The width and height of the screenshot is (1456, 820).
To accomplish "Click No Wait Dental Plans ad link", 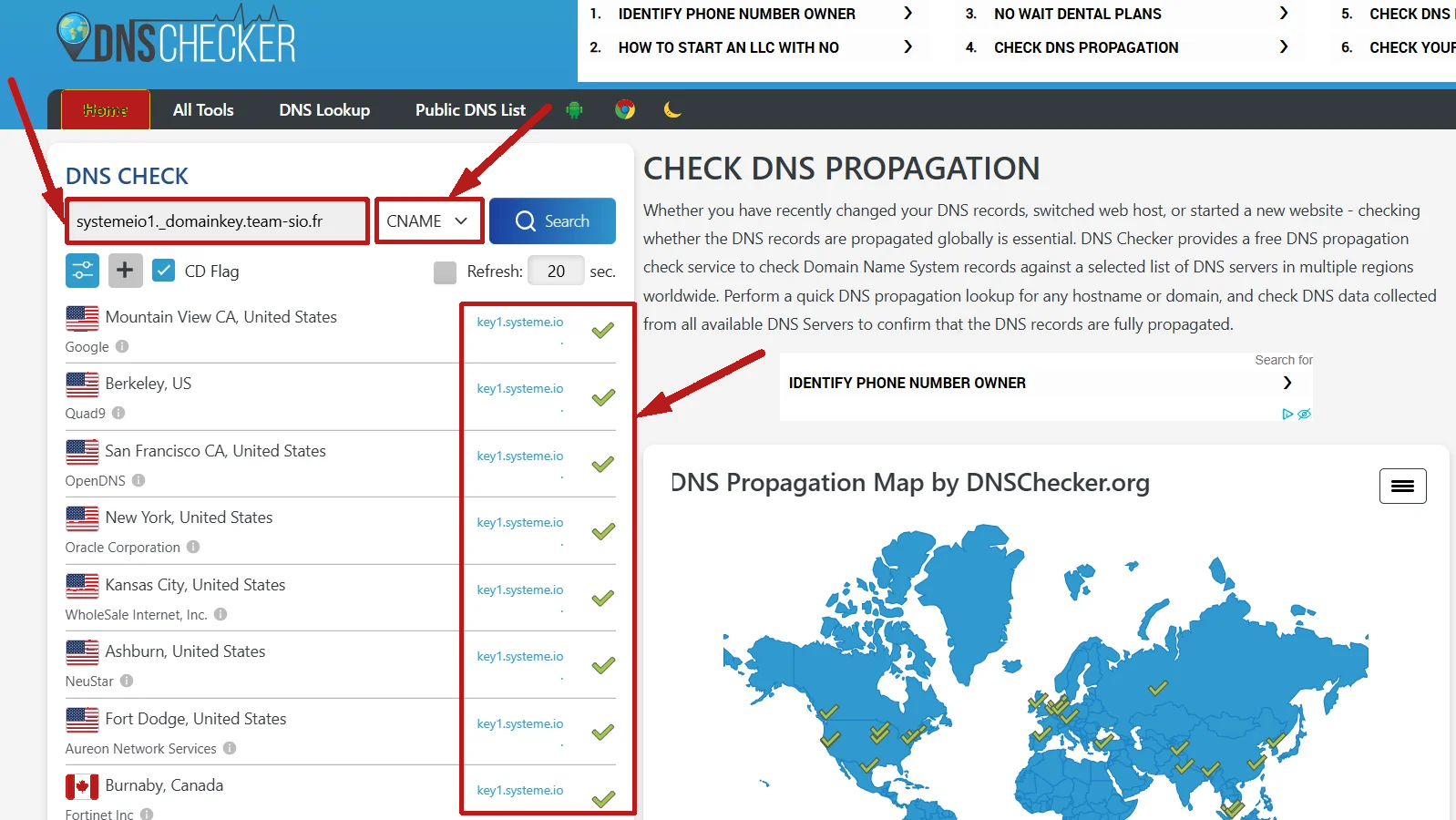I will (1078, 14).
